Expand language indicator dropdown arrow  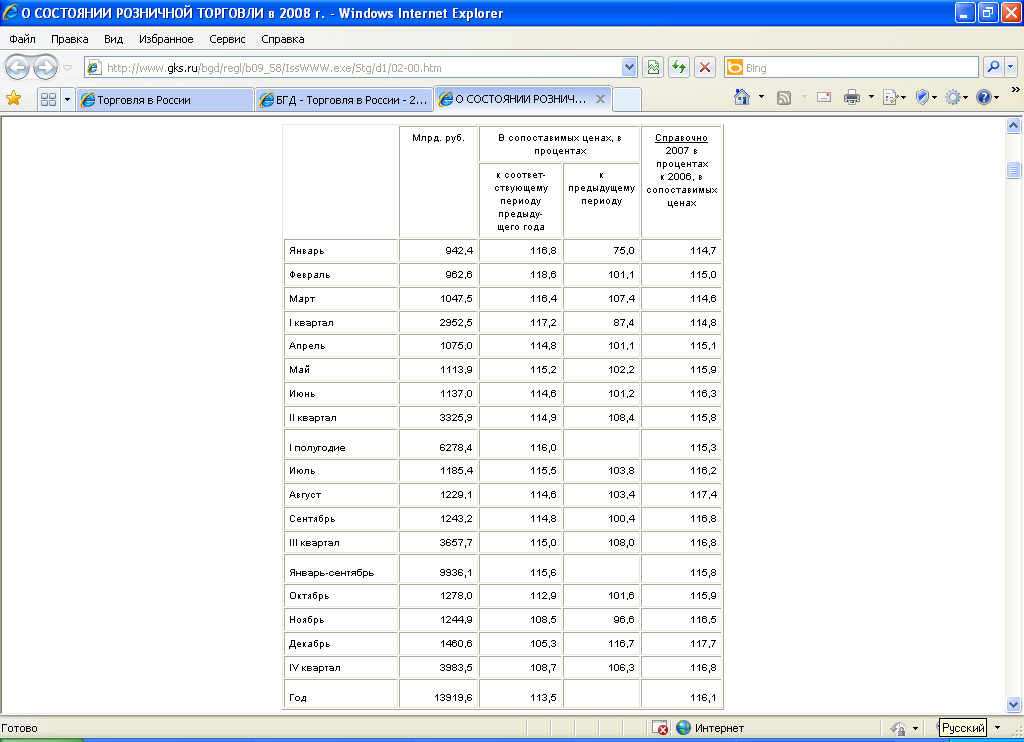click(997, 728)
